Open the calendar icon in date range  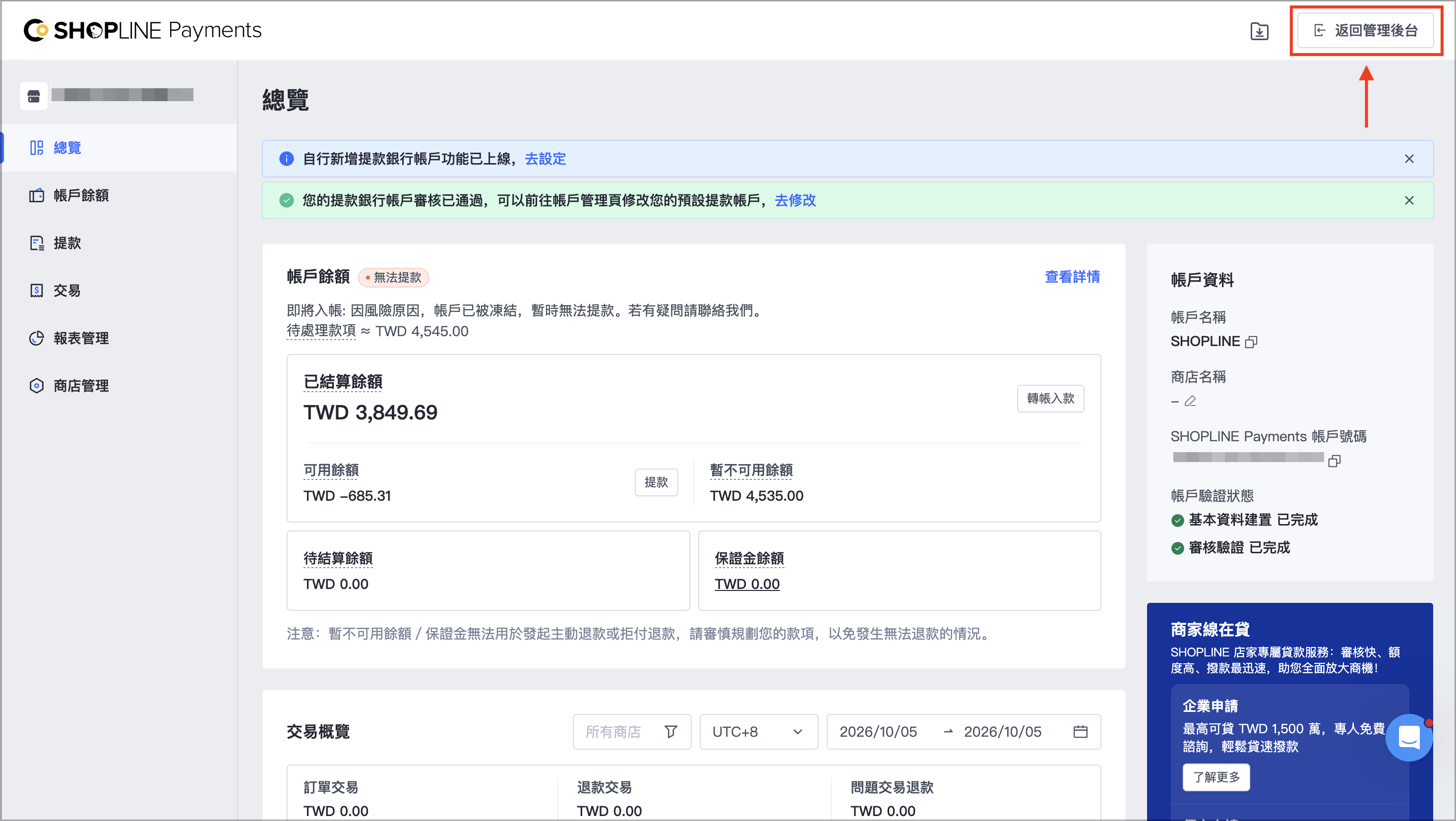[x=1080, y=732]
